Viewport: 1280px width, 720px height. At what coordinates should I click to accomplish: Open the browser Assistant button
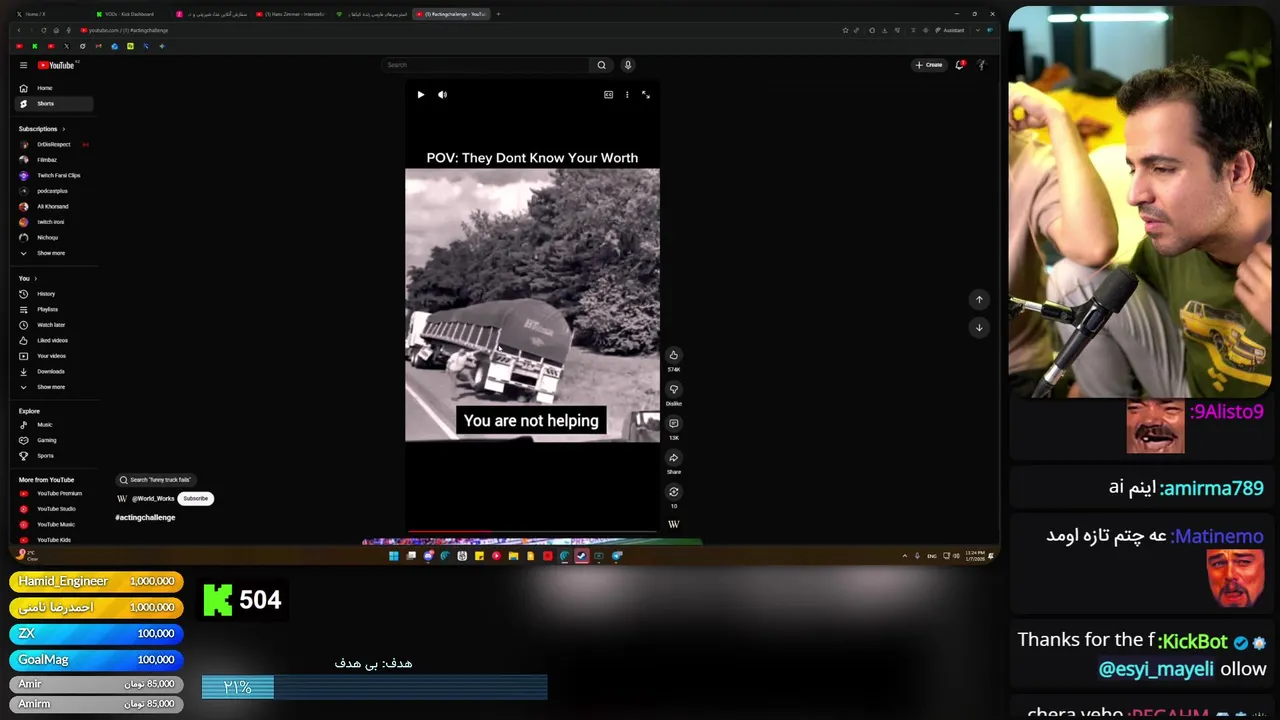point(951,30)
